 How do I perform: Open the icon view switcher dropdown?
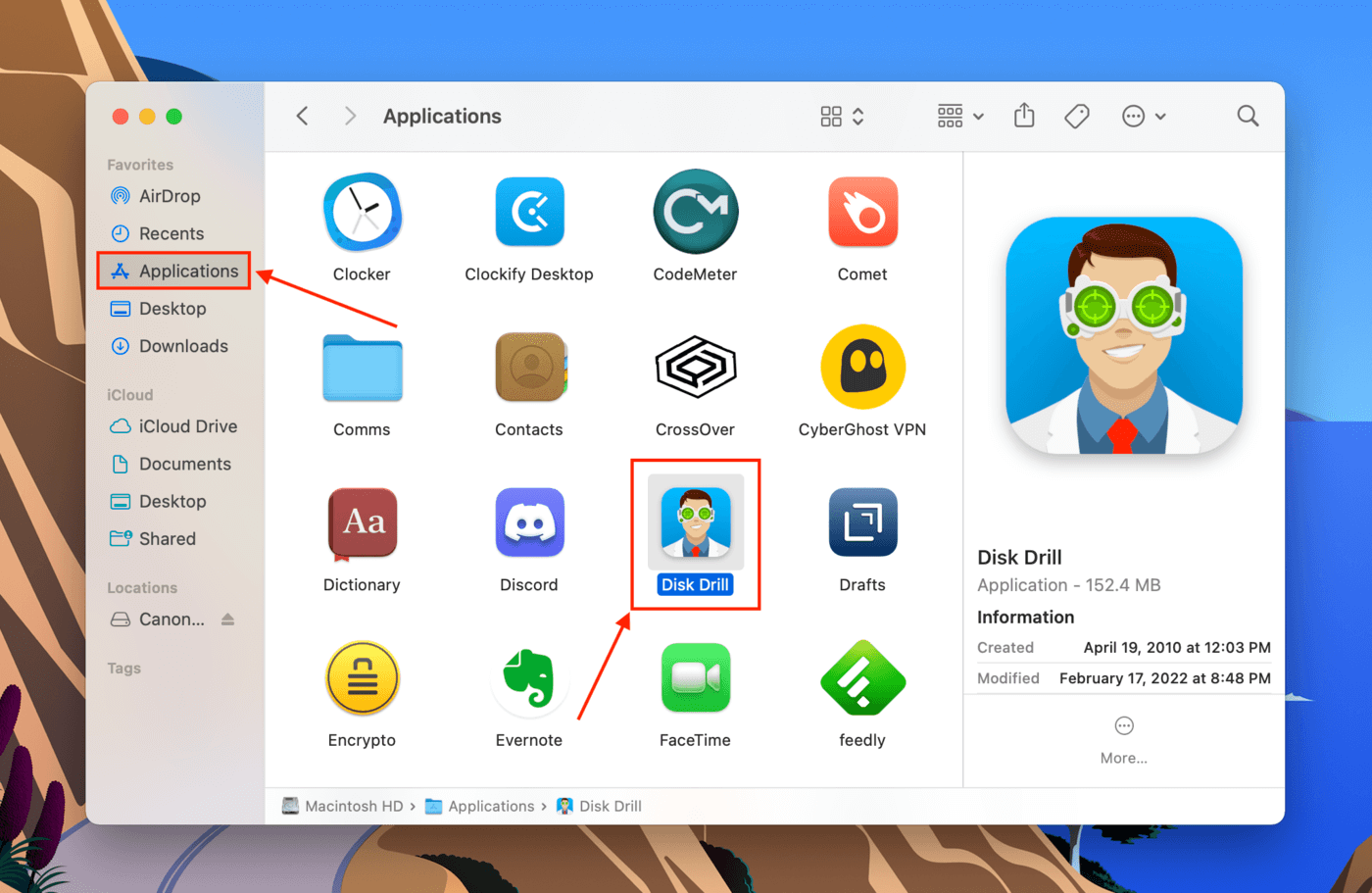click(842, 117)
